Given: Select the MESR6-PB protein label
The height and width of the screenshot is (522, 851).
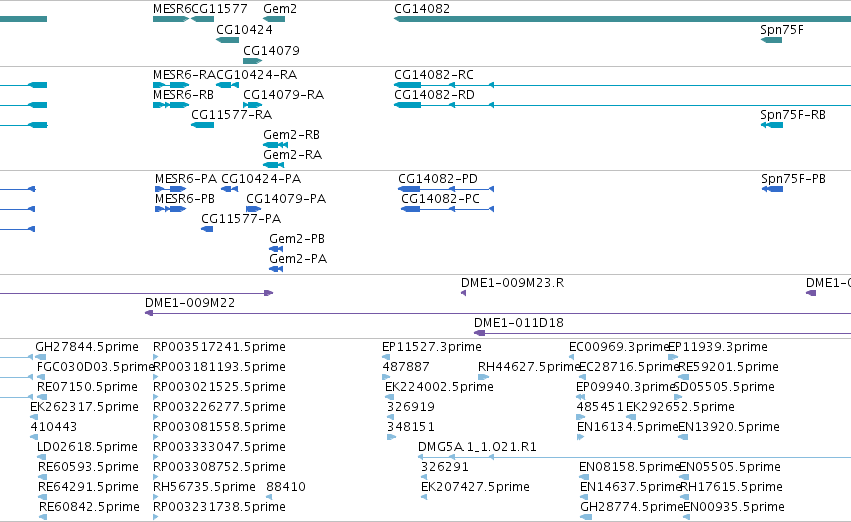Looking at the screenshot, I should [x=185, y=199].
